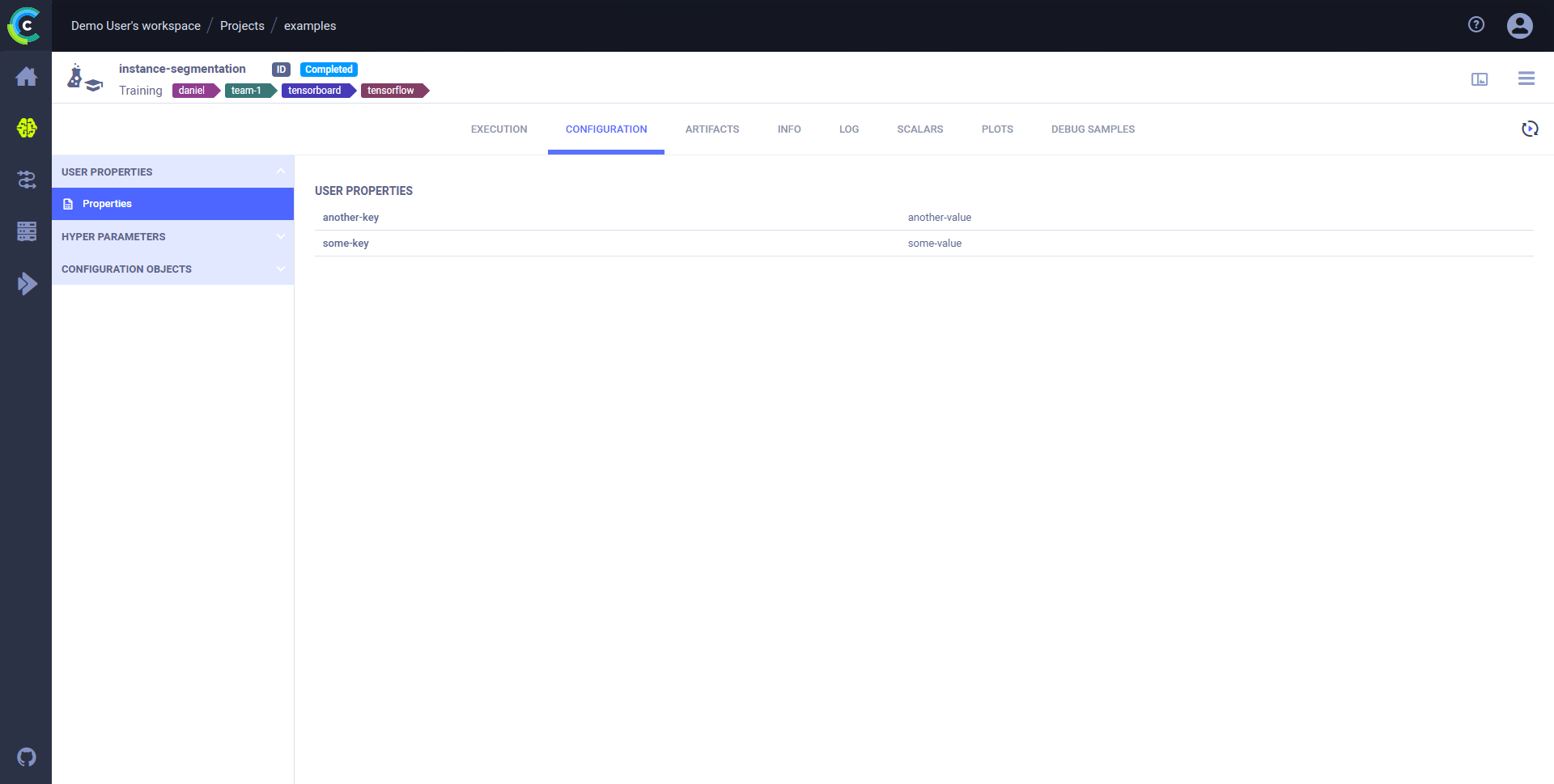This screenshot has width=1554, height=784.
Task: Open the hamburger menu at top right
Action: tap(1526, 78)
